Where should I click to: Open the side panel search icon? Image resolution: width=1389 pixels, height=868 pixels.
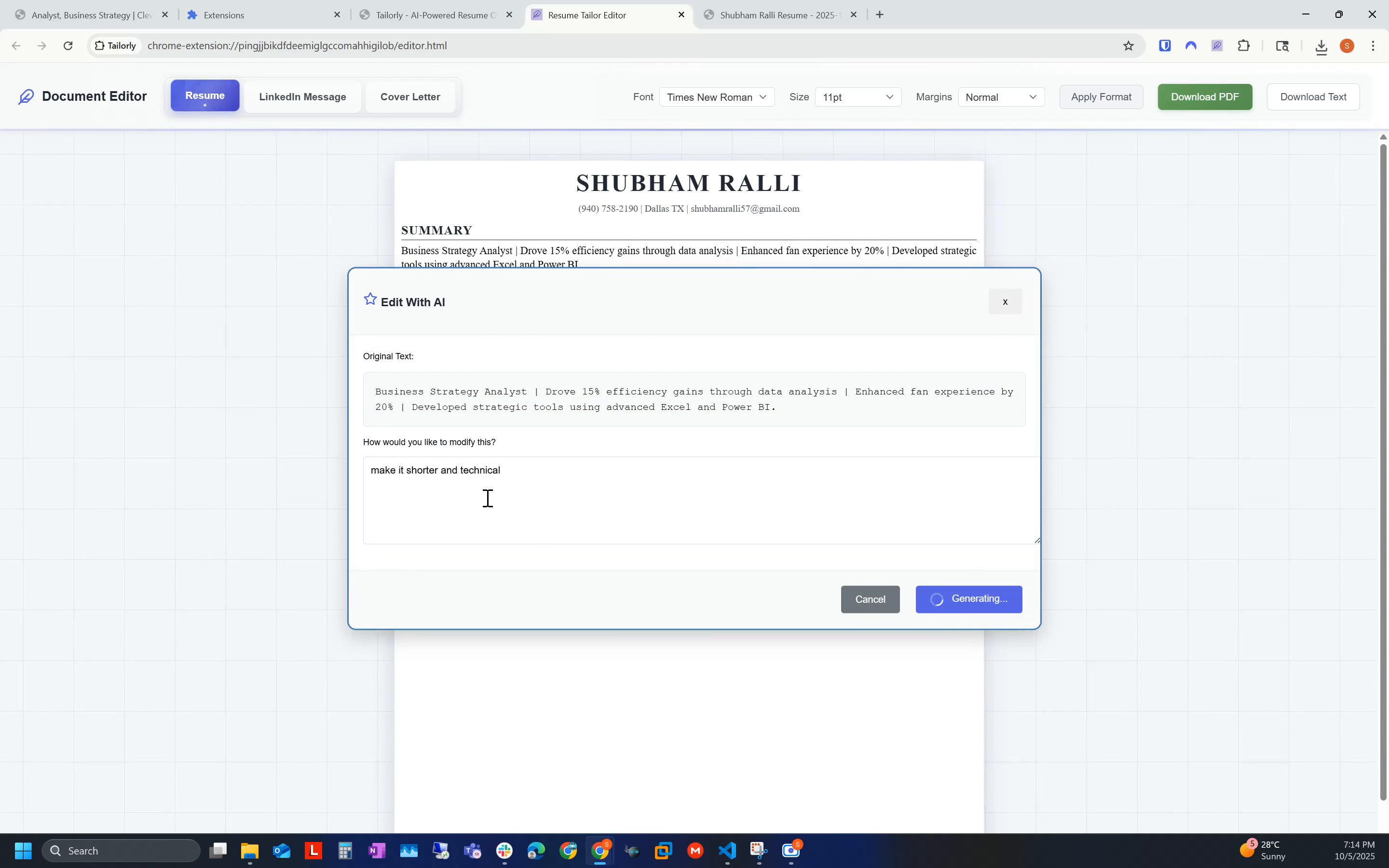coord(1282,46)
